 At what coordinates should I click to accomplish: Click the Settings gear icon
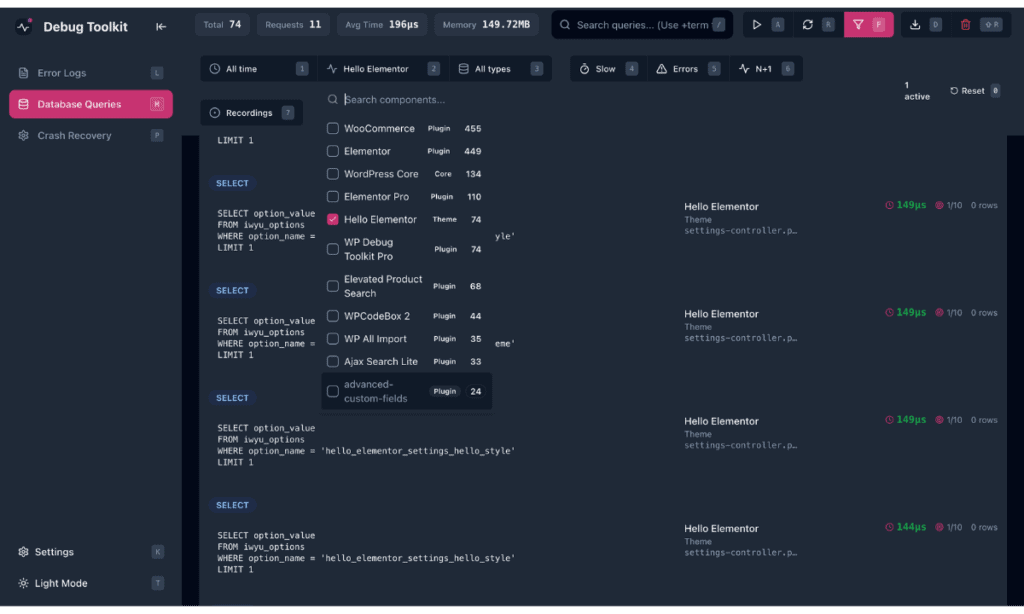[24, 552]
